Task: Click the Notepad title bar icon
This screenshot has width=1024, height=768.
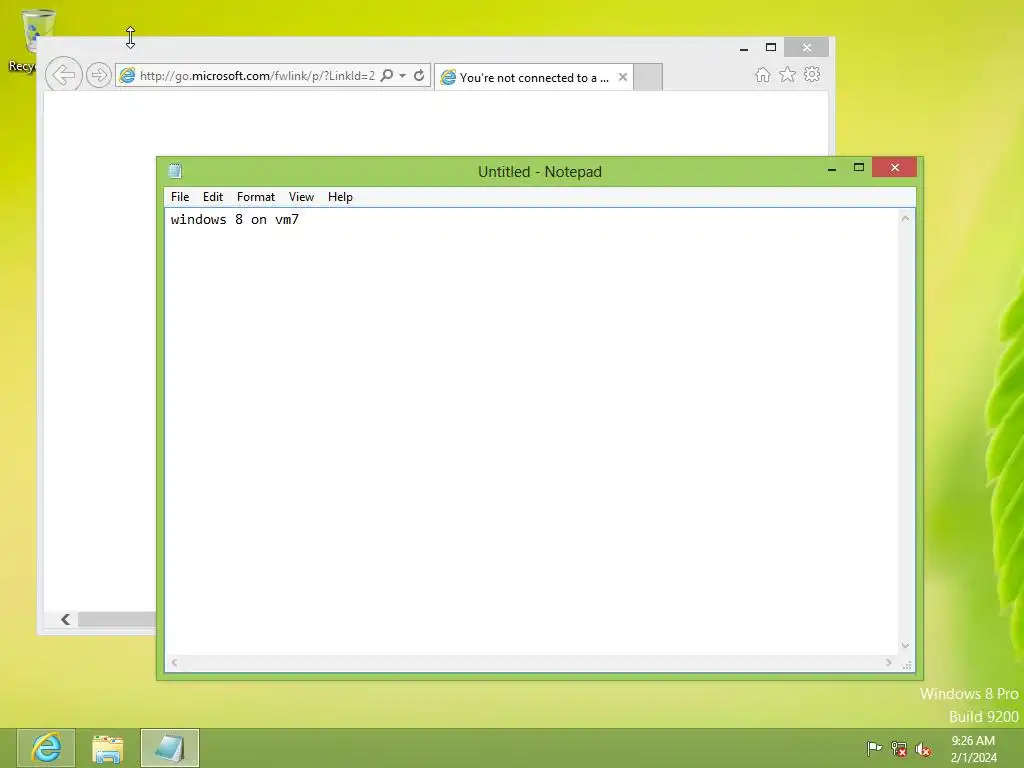Action: [175, 171]
